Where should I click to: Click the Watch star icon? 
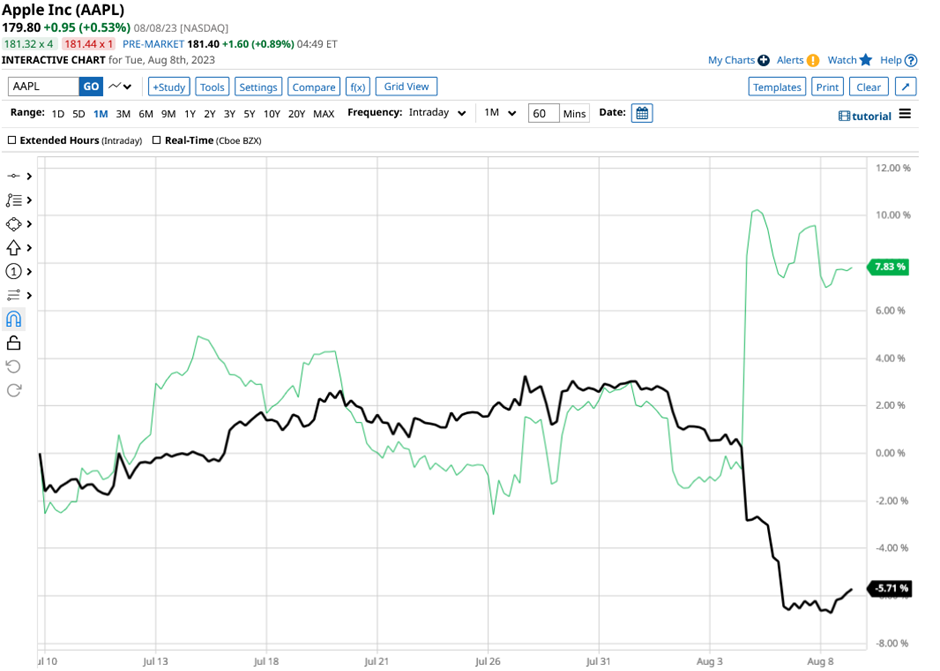tap(865, 60)
